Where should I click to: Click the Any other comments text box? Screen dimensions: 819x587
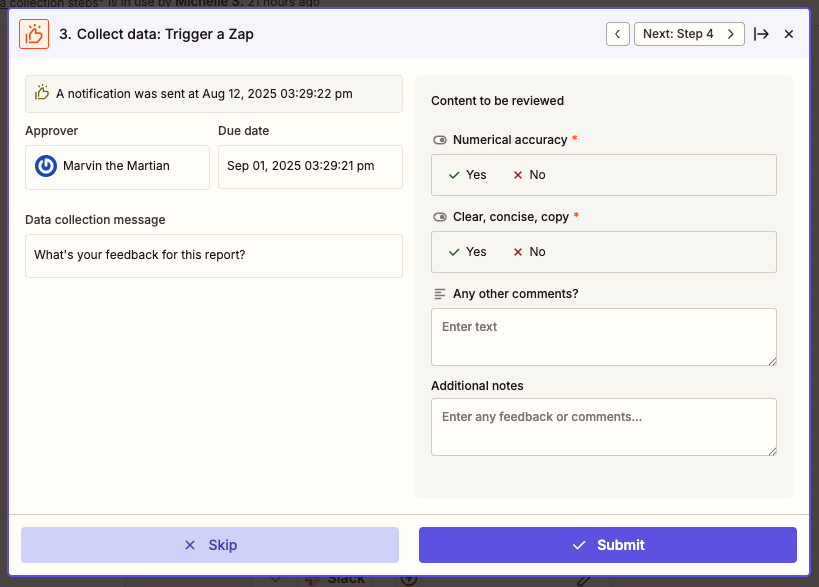pos(603,336)
